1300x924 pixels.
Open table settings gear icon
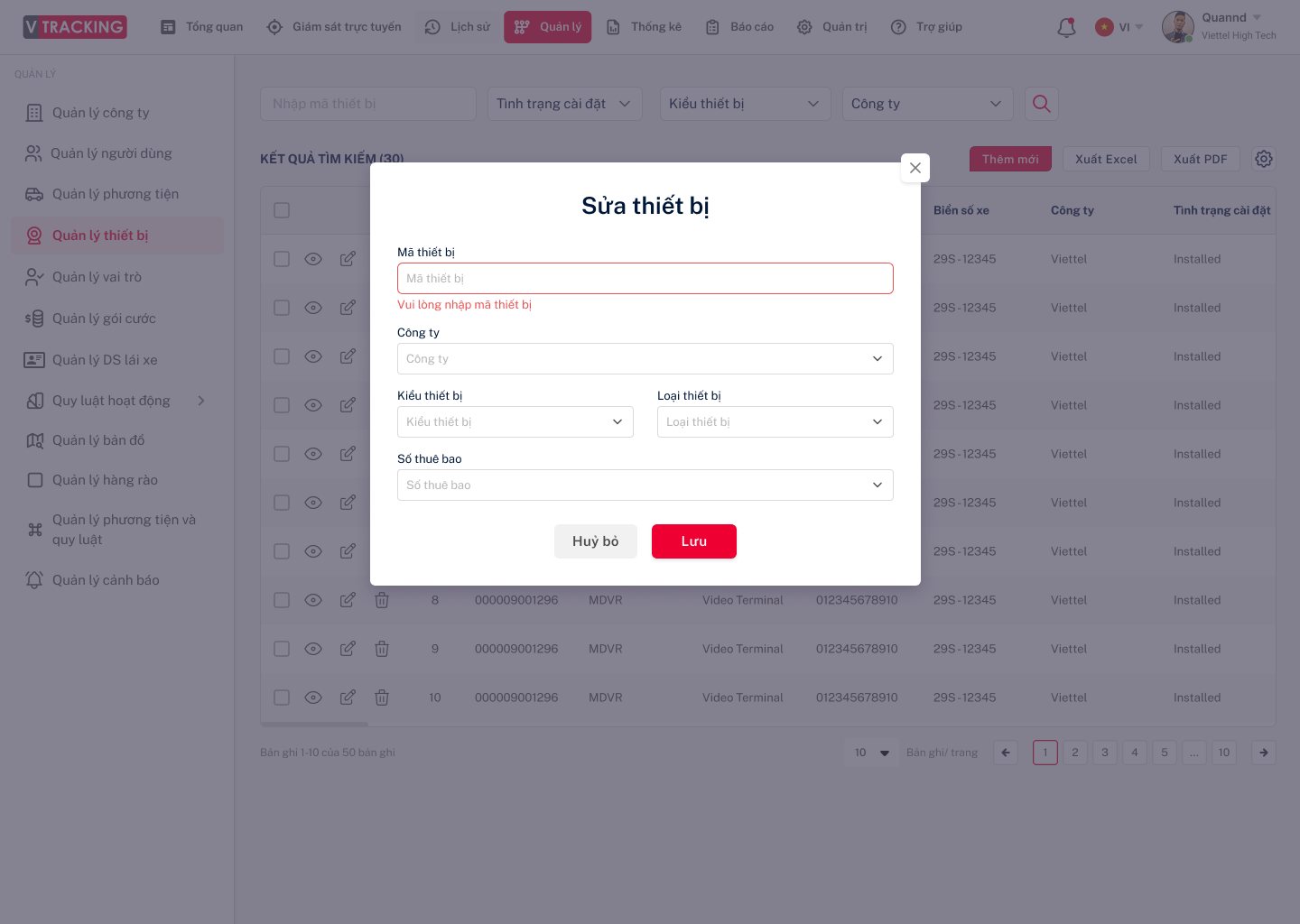pyautogui.click(x=1264, y=159)
